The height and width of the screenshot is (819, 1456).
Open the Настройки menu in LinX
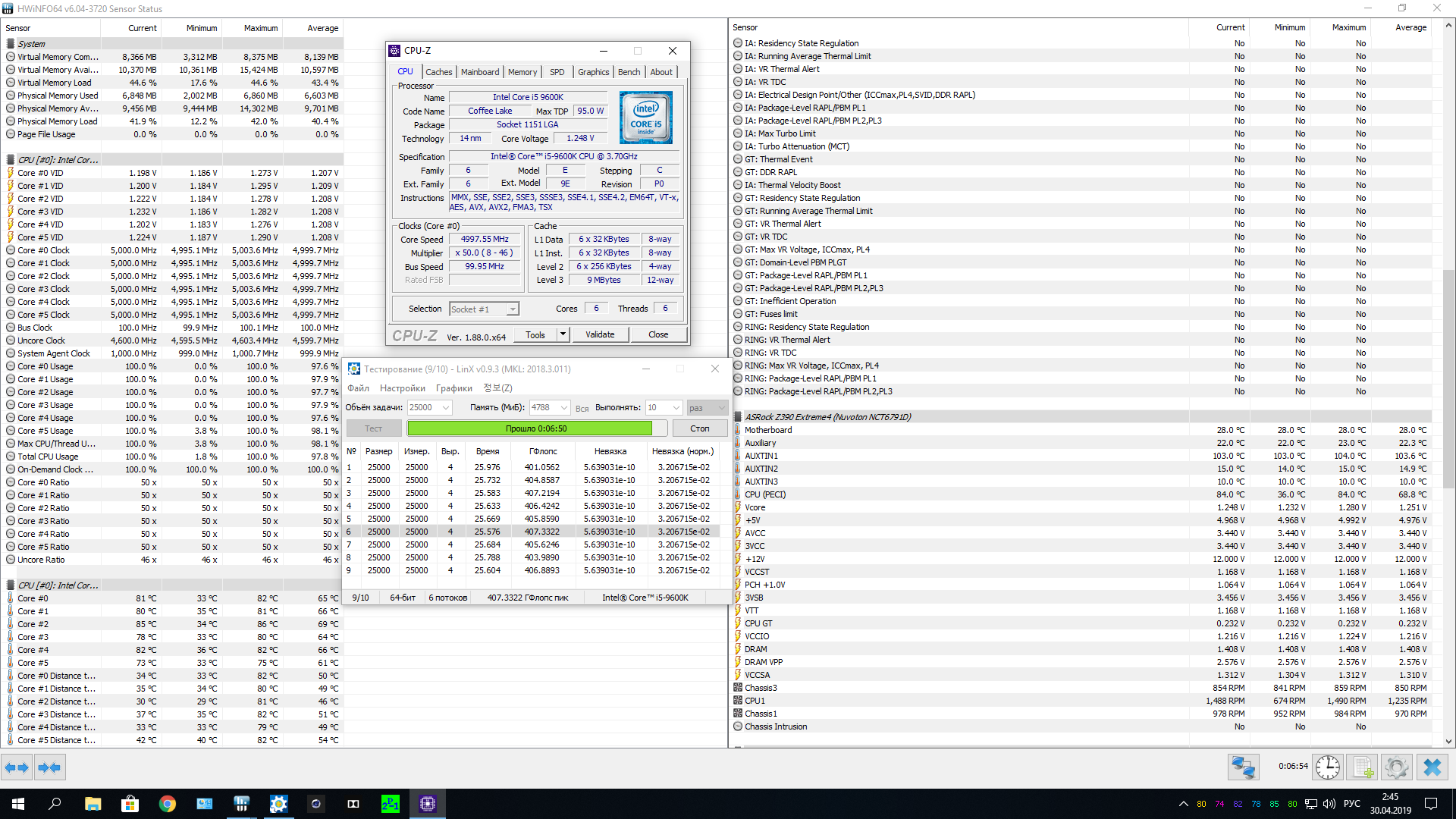pyautogui.click(x=402, y=388)
